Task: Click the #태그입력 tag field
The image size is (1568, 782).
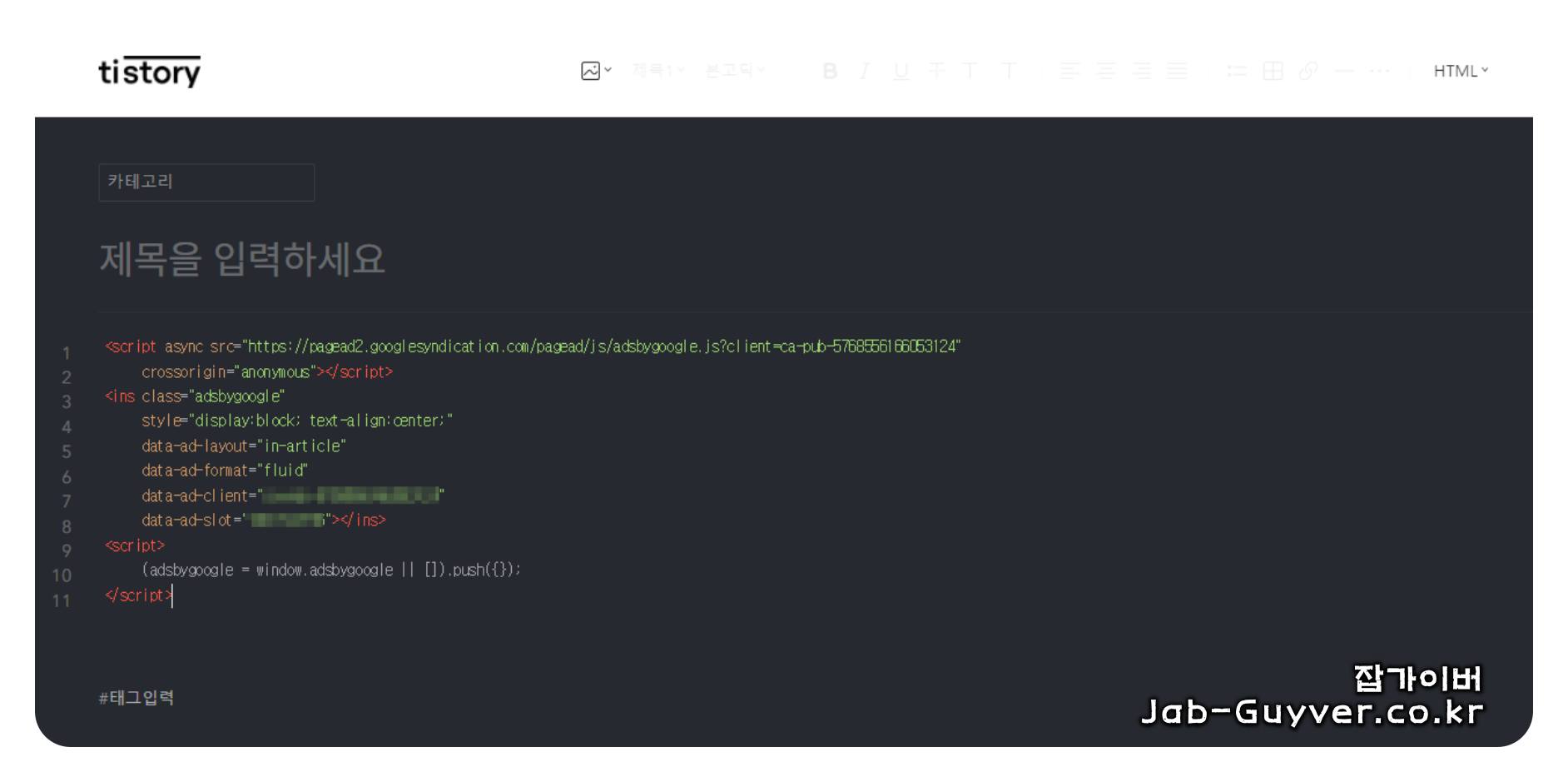Action: (x=136, y=698)
